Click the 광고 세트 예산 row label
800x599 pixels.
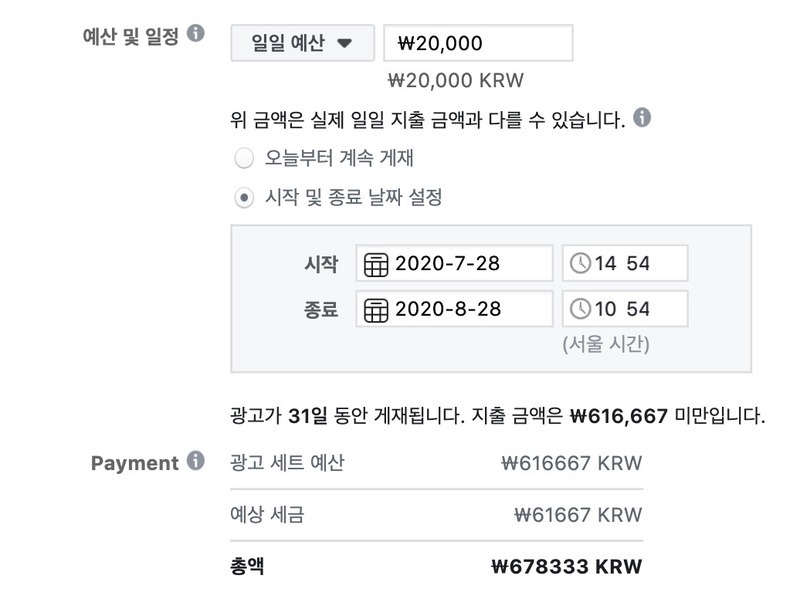coord(287,463)
